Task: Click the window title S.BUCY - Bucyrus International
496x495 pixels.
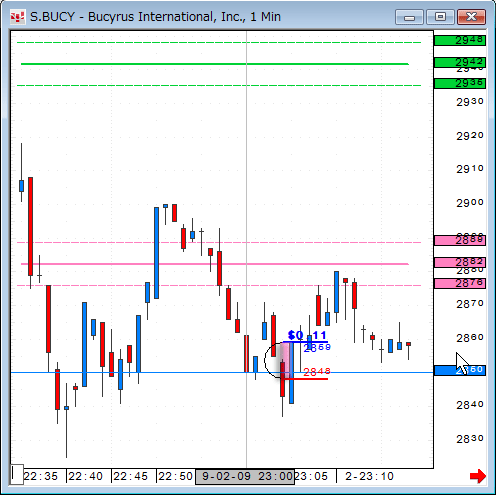Action: pos(155,17)
